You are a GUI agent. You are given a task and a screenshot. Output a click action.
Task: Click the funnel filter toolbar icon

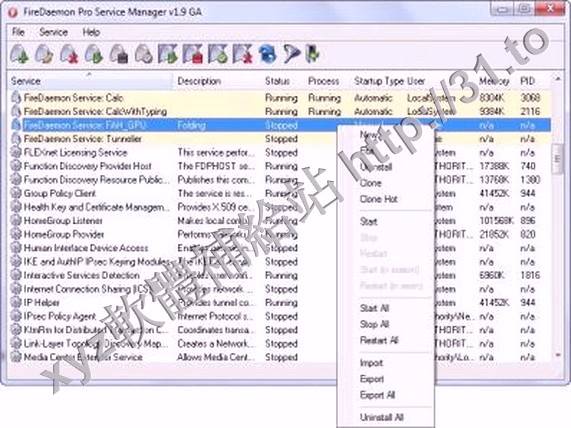291,54
